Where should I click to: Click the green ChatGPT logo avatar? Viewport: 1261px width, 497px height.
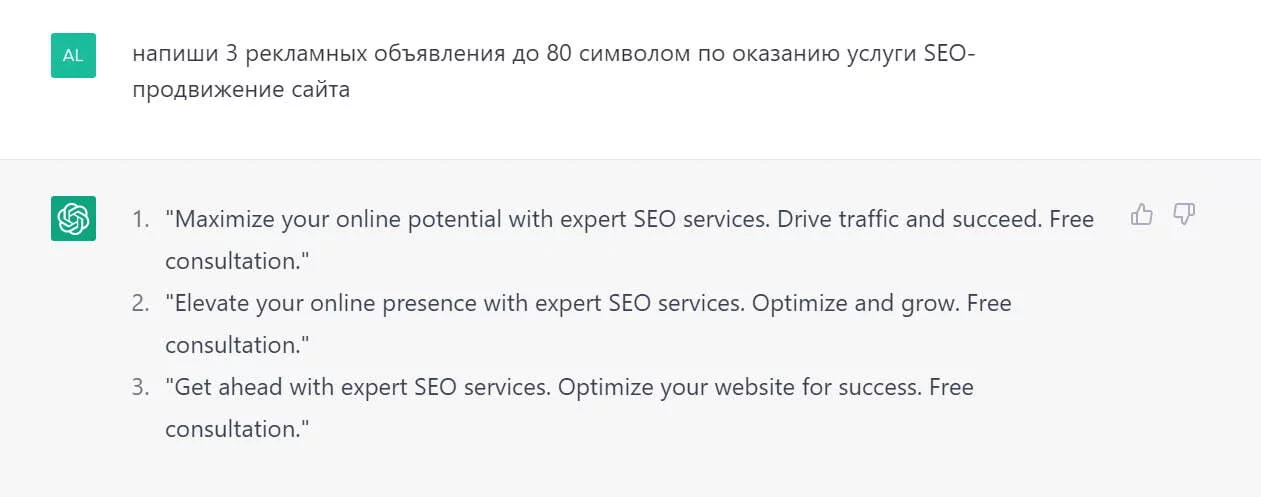click(x=73, y=218)
